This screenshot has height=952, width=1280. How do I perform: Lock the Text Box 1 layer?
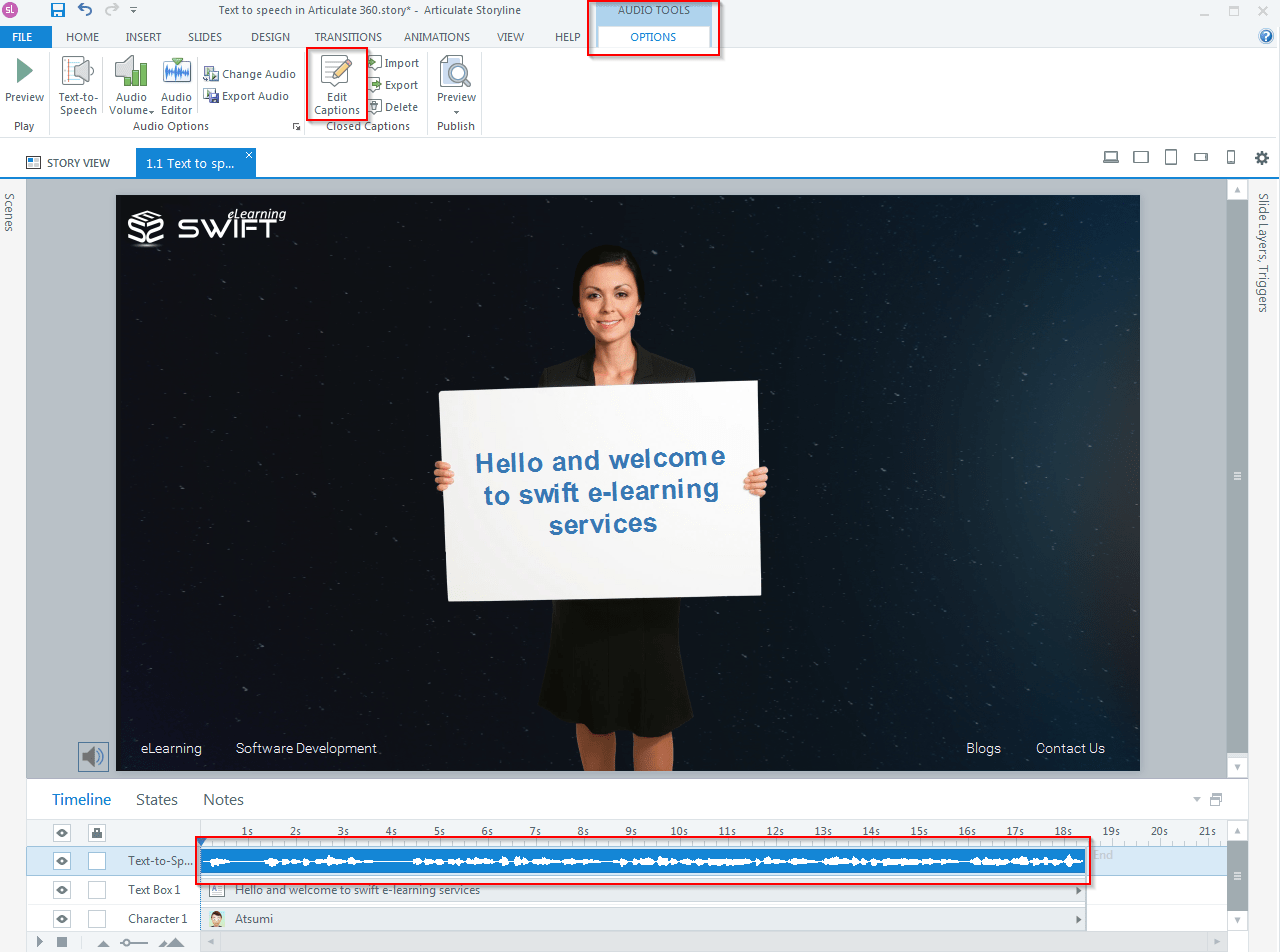[x=97, y=890]
